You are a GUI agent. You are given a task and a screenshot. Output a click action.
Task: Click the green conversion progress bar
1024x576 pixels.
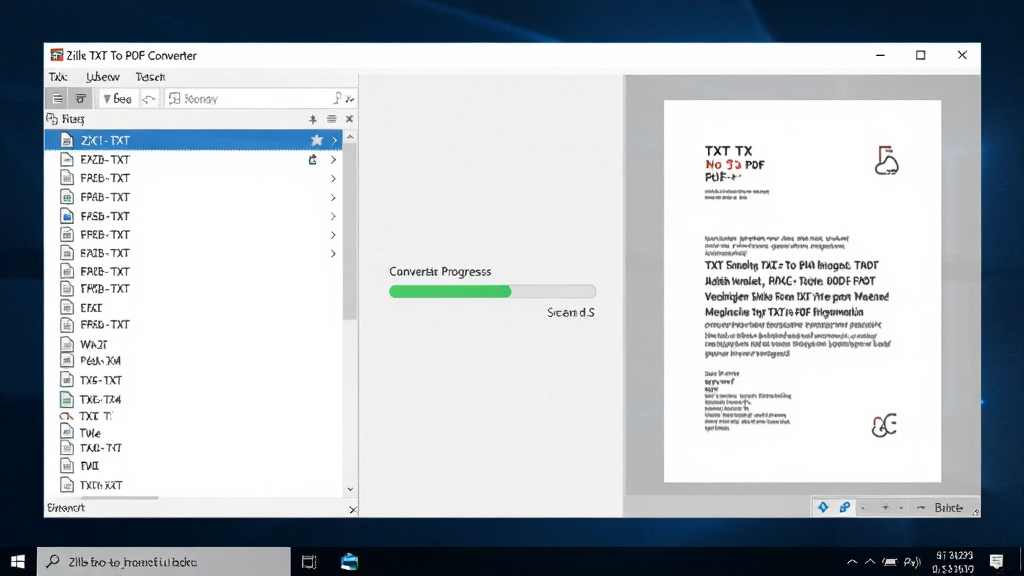tap(492, 291)
